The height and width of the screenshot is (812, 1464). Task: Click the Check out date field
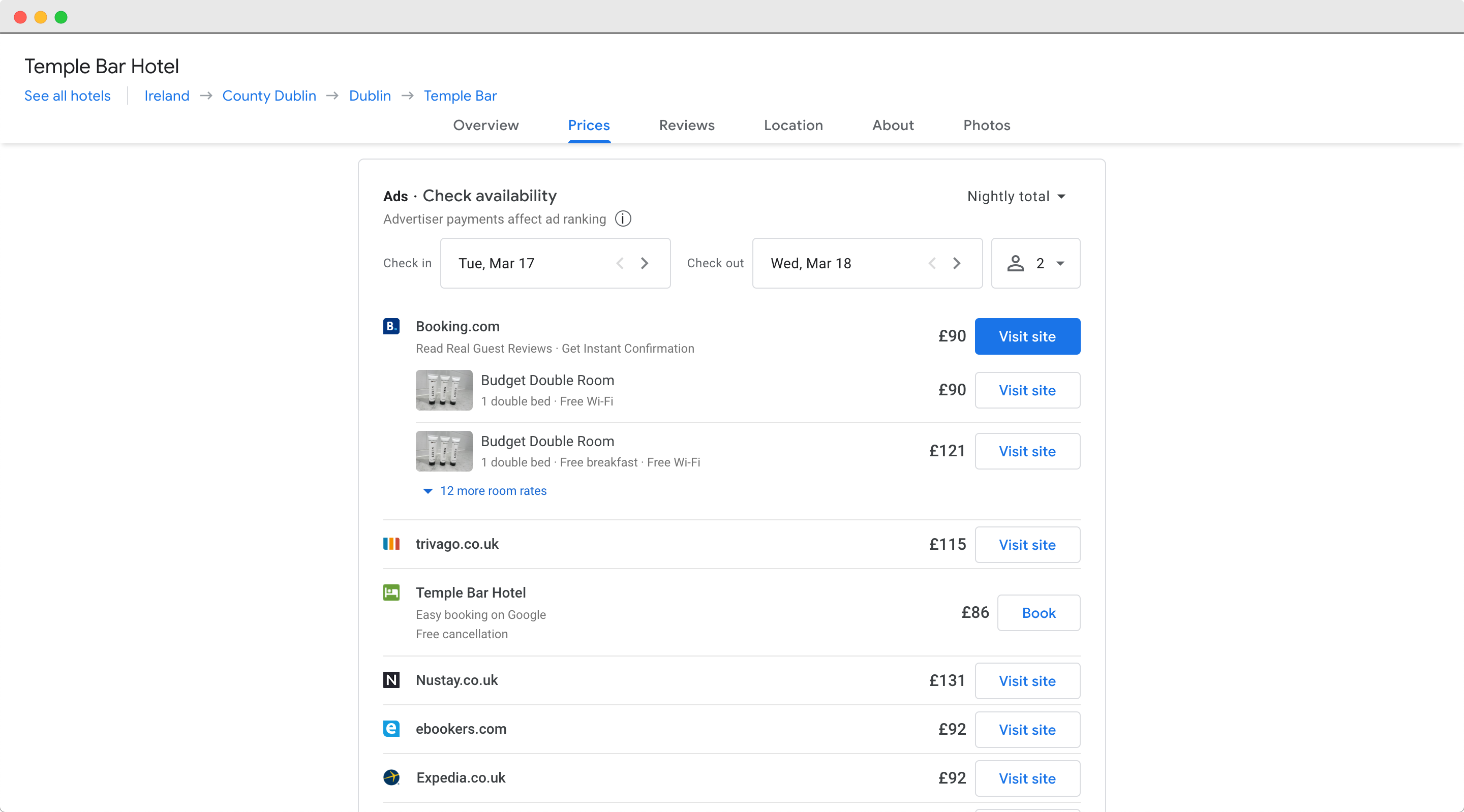[x=867, y=263]
